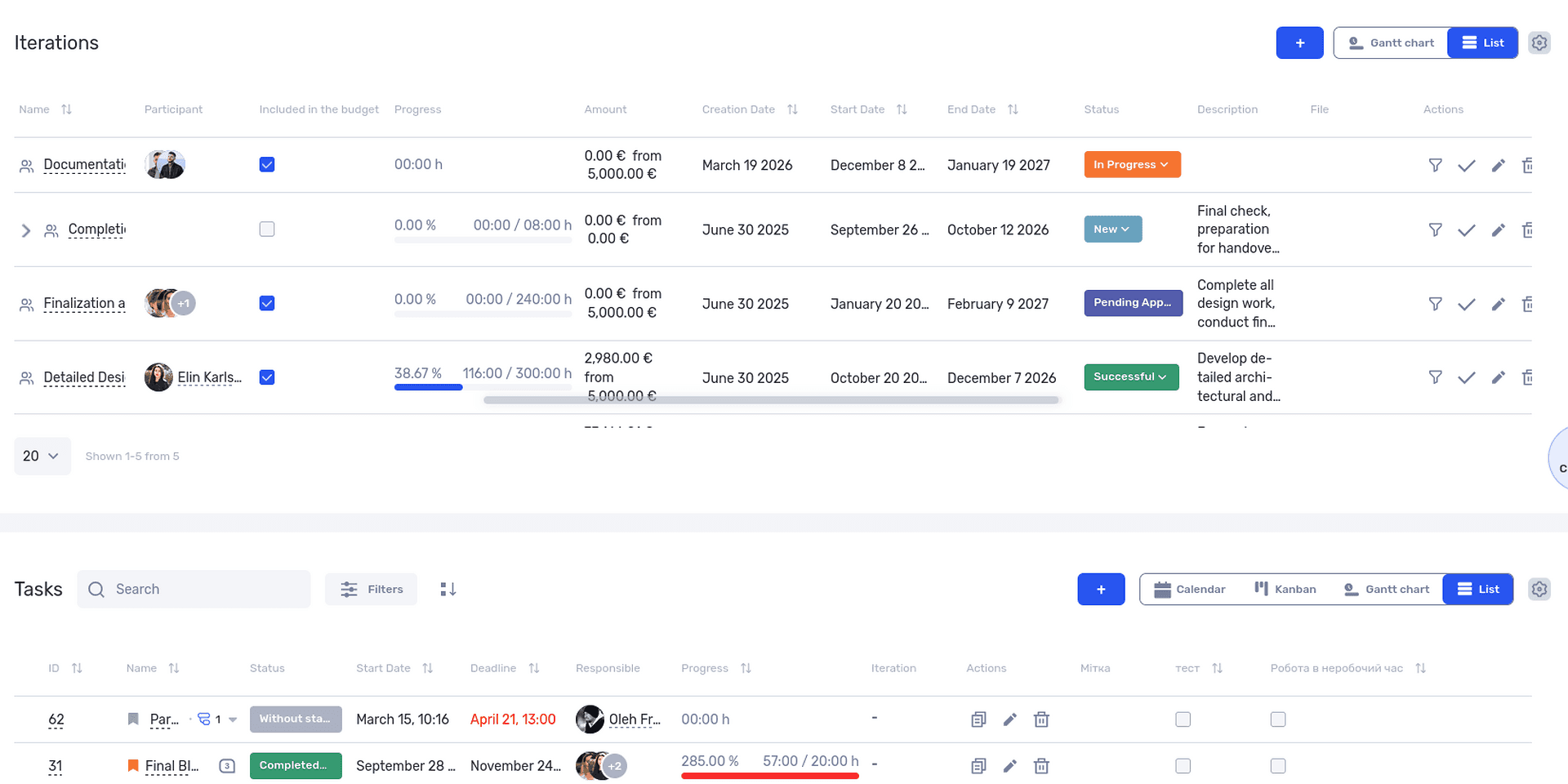Image resolution: width=1568 pixels, height=784 pixels.
Task: Click the horizontal scrollbar in Iterations table
Action: (771, 400)
